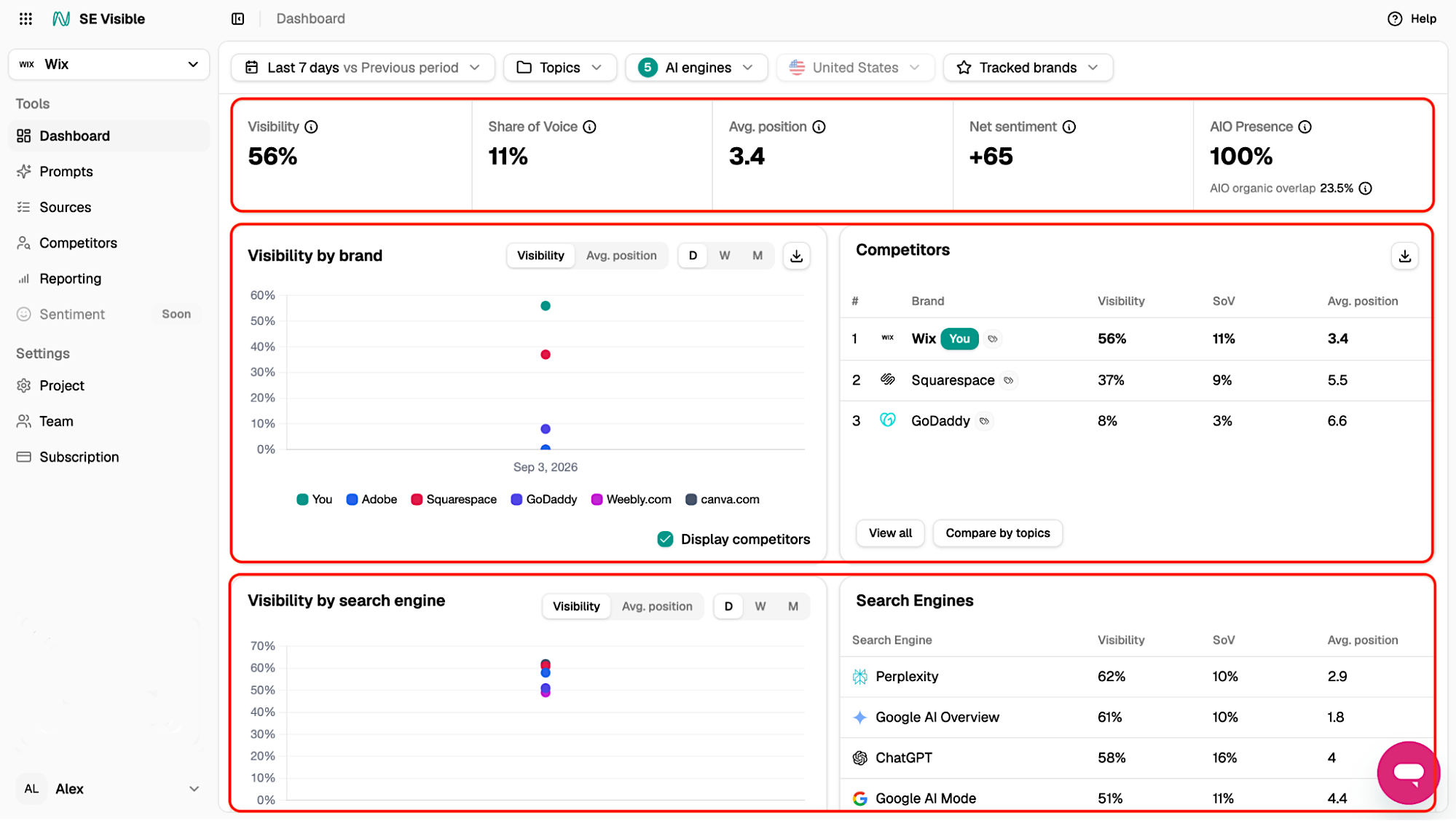Screen dimensions: 1456x821
Task: Click the Visibility info icon
Action: (x=311, y=127)
